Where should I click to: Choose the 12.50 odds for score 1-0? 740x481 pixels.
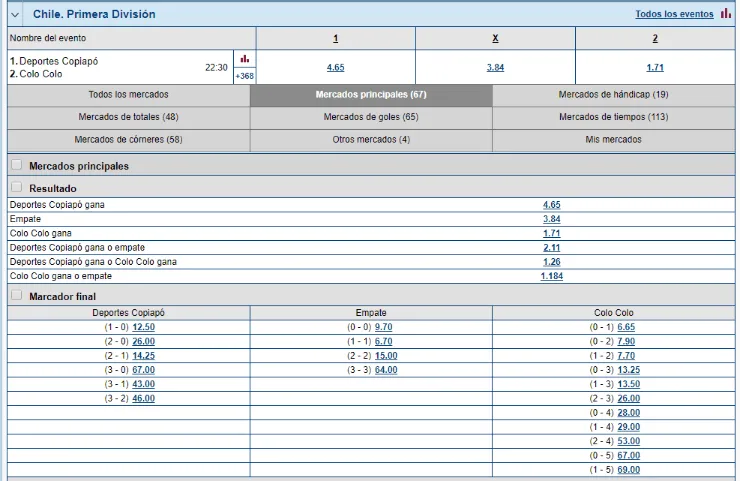pos(143,327)
